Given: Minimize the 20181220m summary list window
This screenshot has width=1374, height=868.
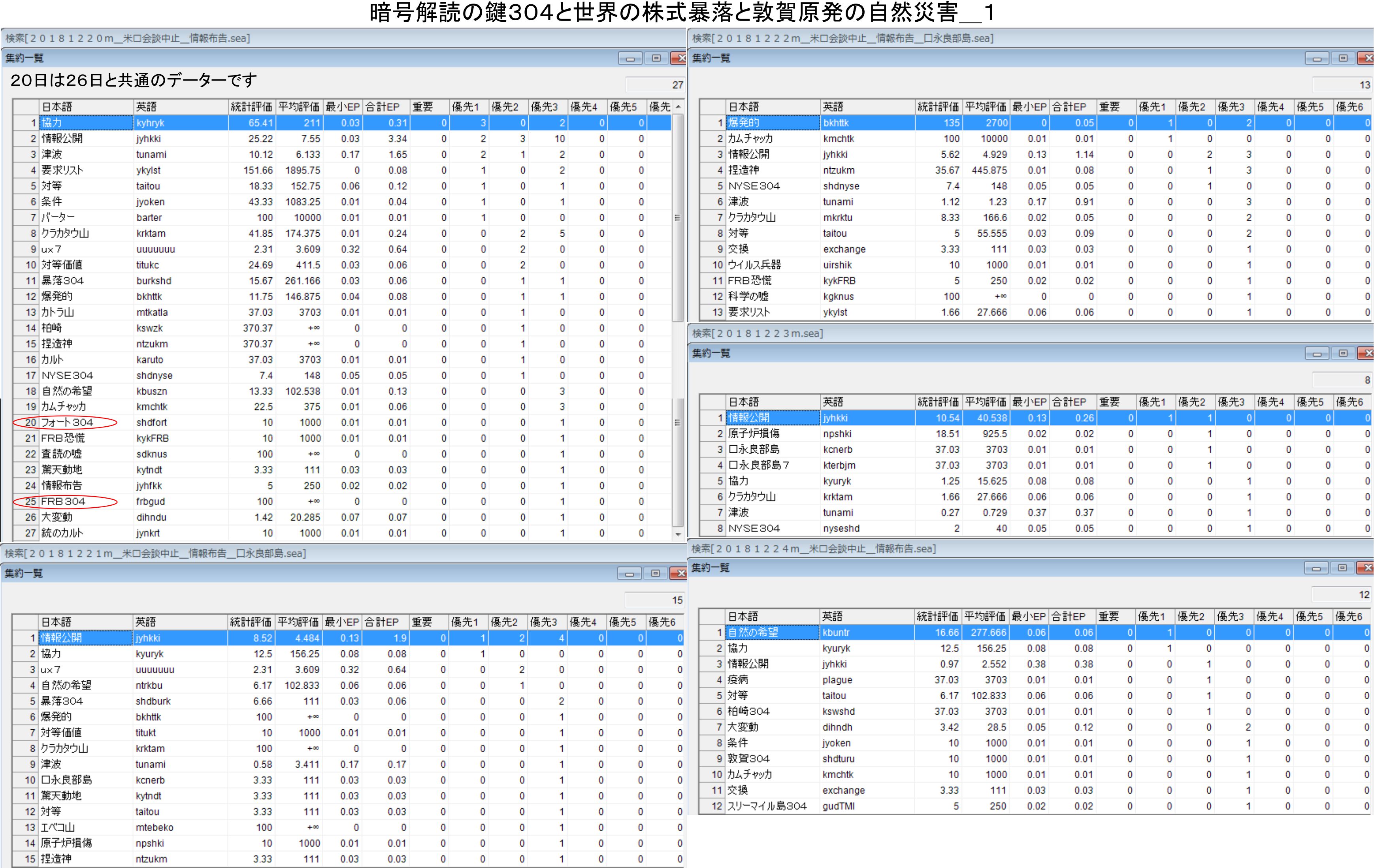Looking at the screenshot, I should click(x=630, y=58).
